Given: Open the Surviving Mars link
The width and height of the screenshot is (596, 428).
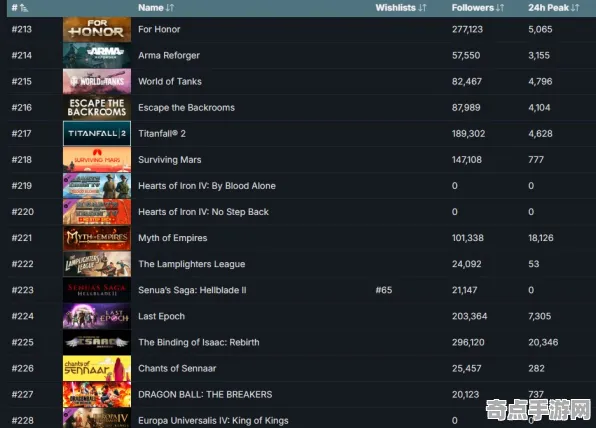Looking at the screenshot, I should (170, 160).
